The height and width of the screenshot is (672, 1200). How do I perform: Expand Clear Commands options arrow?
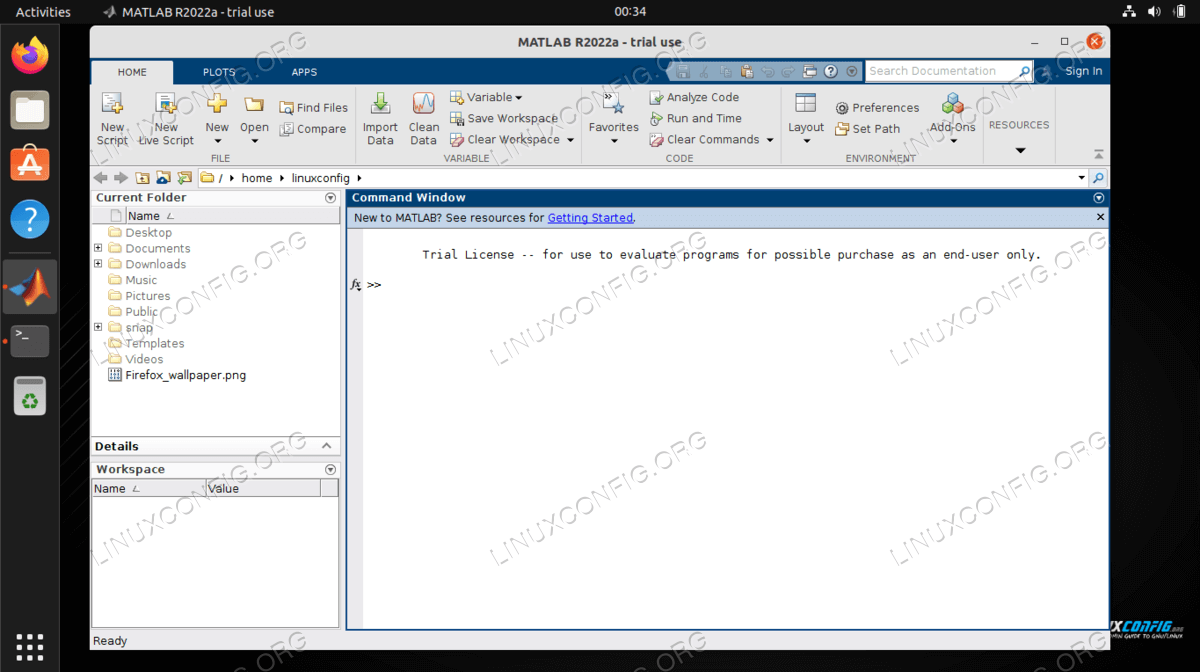pyautogui.click(x=770, y=140)
